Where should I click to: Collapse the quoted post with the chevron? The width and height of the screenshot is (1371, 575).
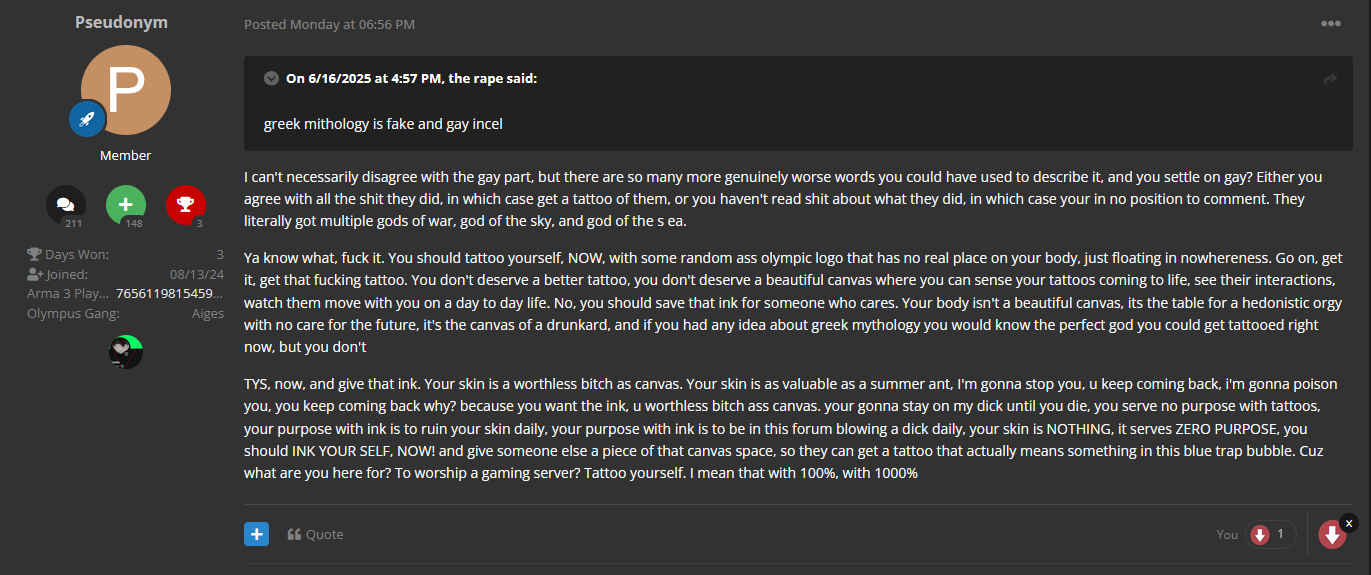[x=271, y=78]
